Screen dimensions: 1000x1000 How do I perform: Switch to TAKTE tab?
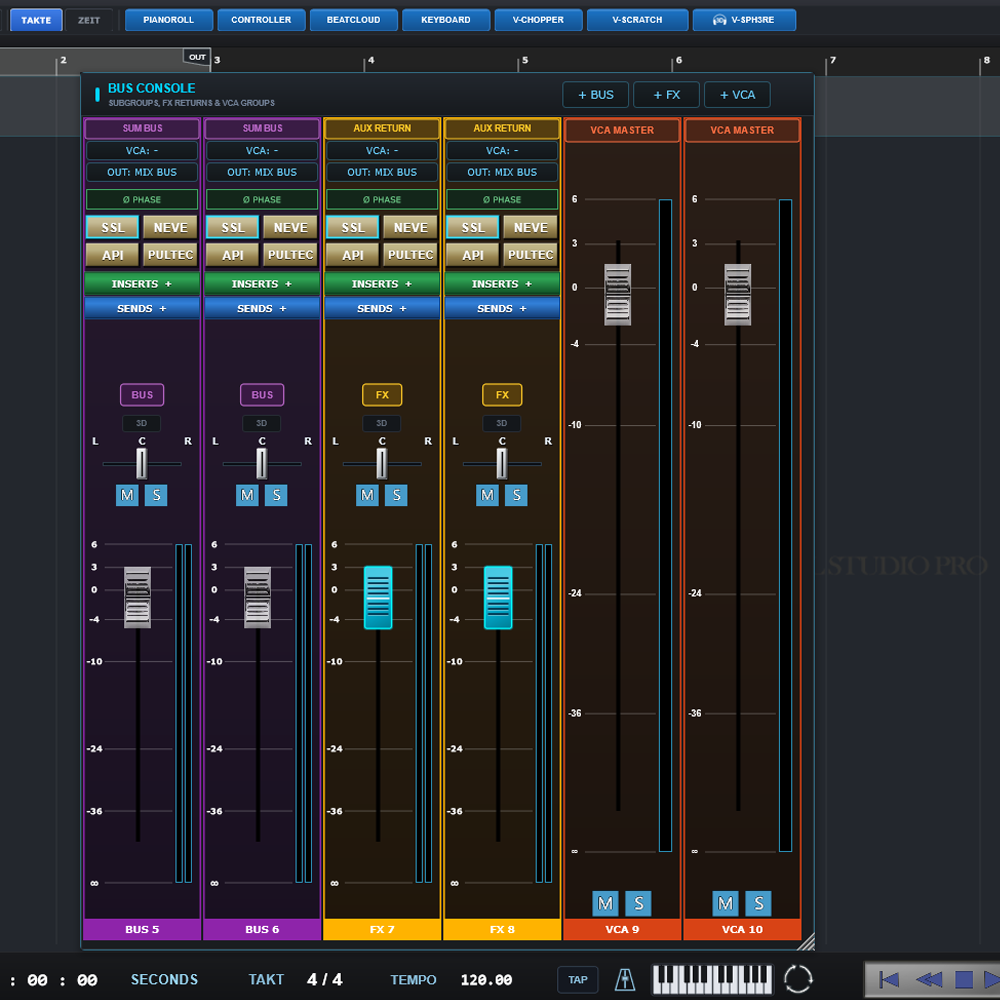tap(36, 20)
